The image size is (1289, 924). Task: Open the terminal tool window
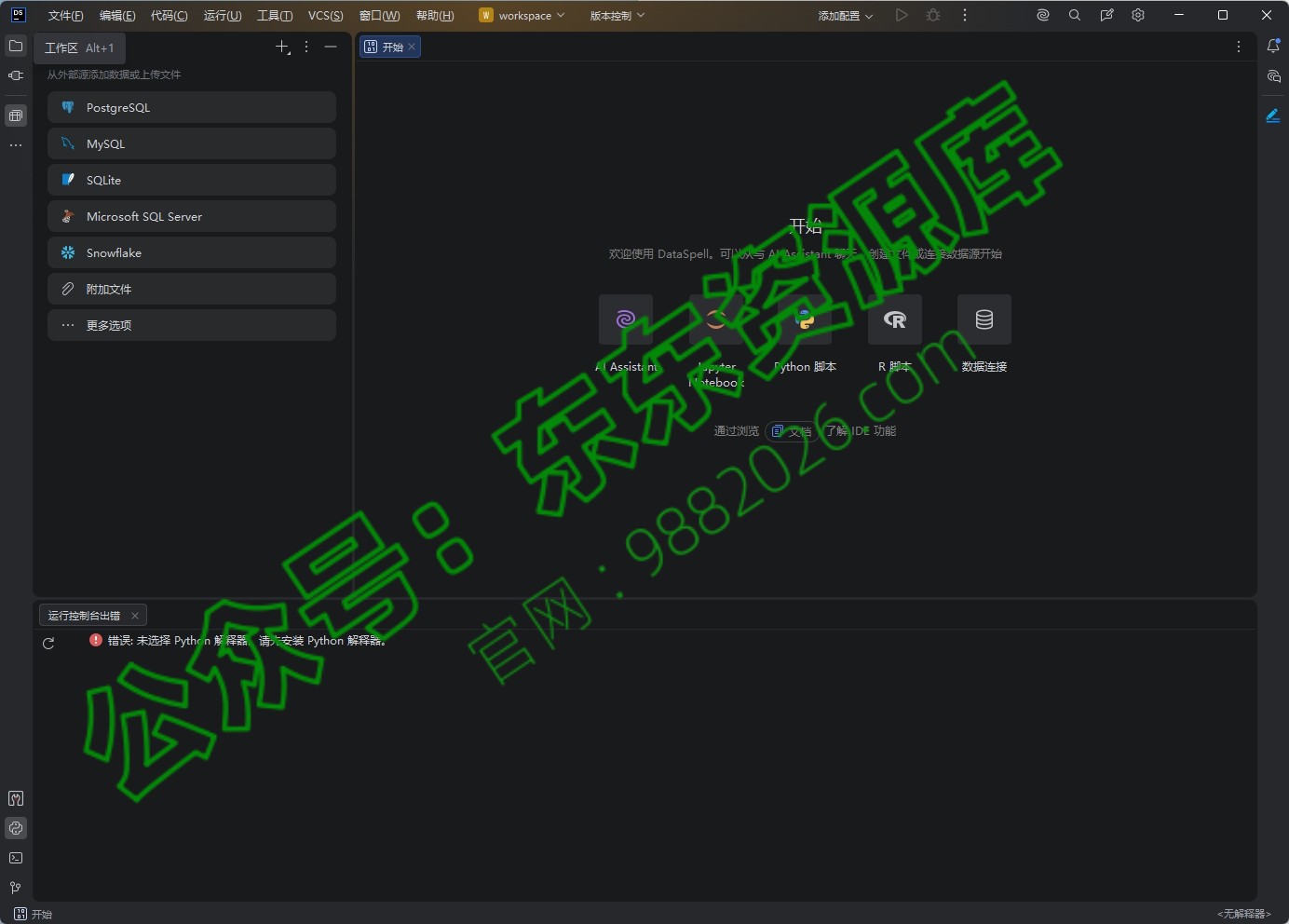pyautogui.click(x=15, y=858)
